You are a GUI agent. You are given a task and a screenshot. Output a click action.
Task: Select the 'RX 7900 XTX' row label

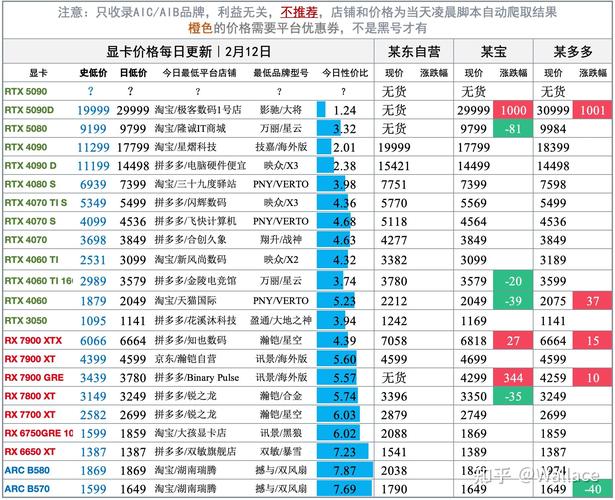(x=33, y=340)
